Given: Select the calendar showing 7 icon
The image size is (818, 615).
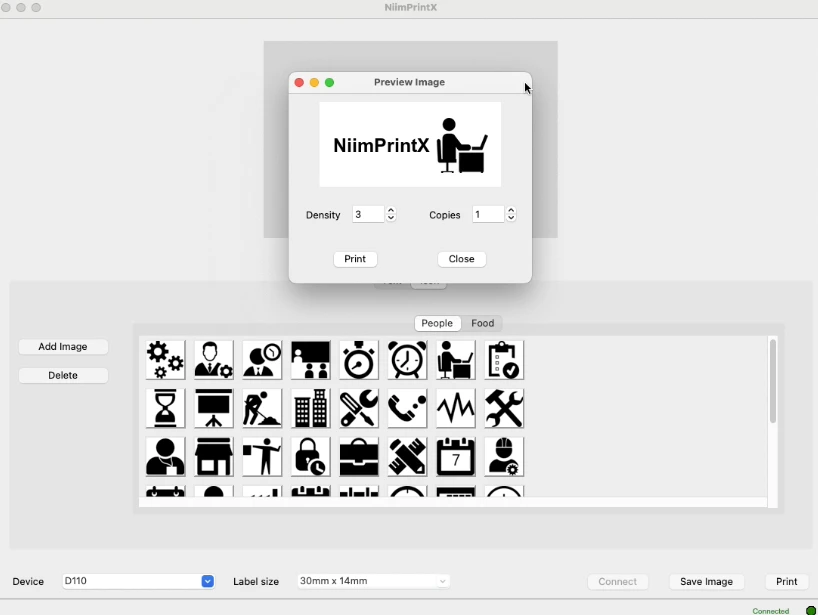Looking at the screenshot, I should tap(456, 457).
